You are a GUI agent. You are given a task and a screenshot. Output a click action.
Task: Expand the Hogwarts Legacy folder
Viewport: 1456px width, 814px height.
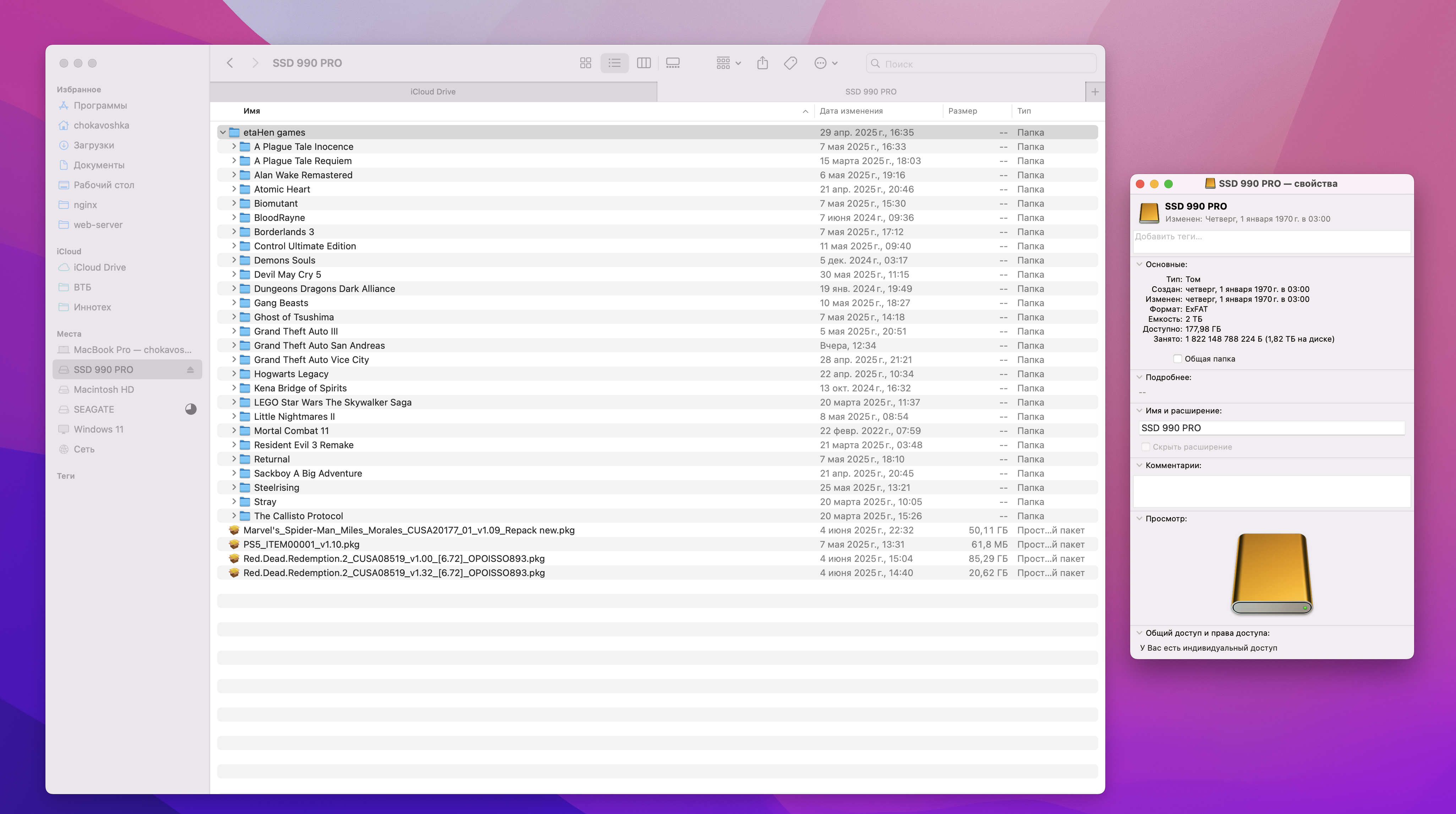click(234, 374)
